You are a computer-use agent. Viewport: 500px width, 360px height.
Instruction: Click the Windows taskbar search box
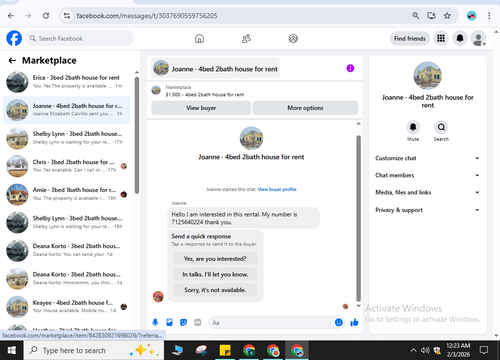click(x=94, y=350)
